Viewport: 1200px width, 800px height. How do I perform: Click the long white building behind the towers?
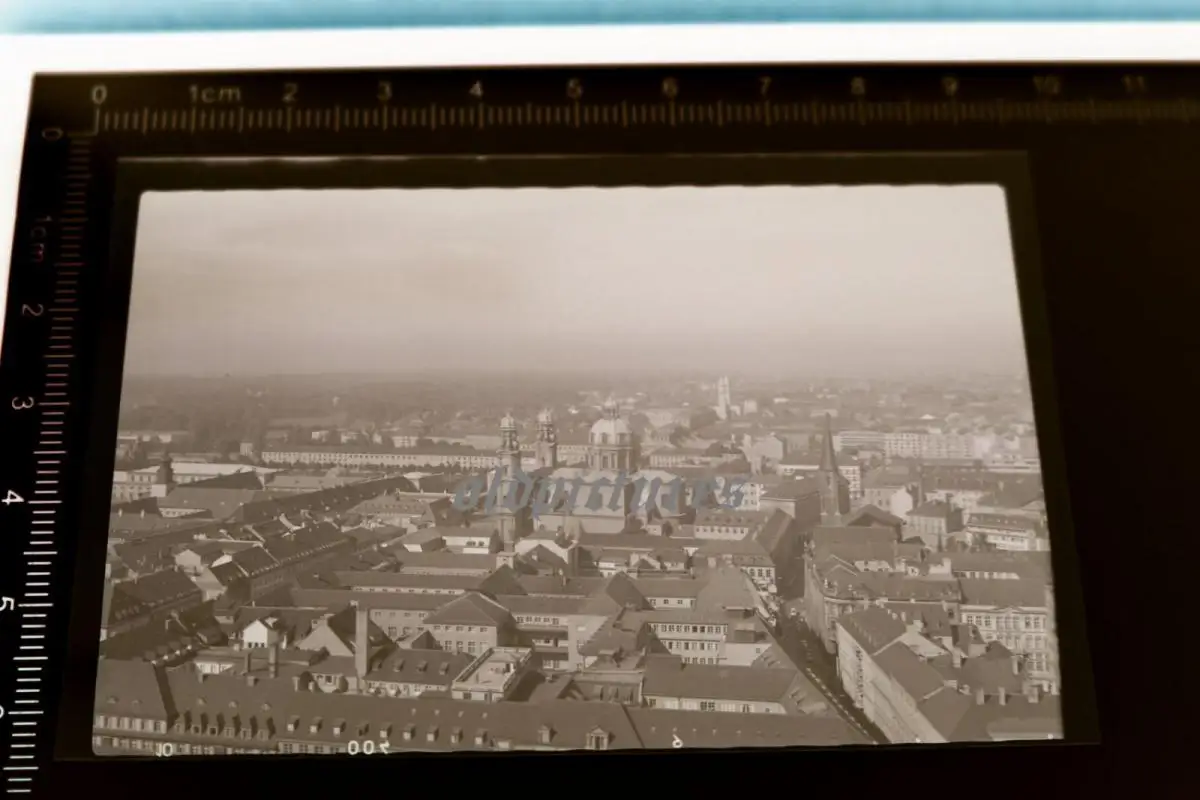[380, 457]
